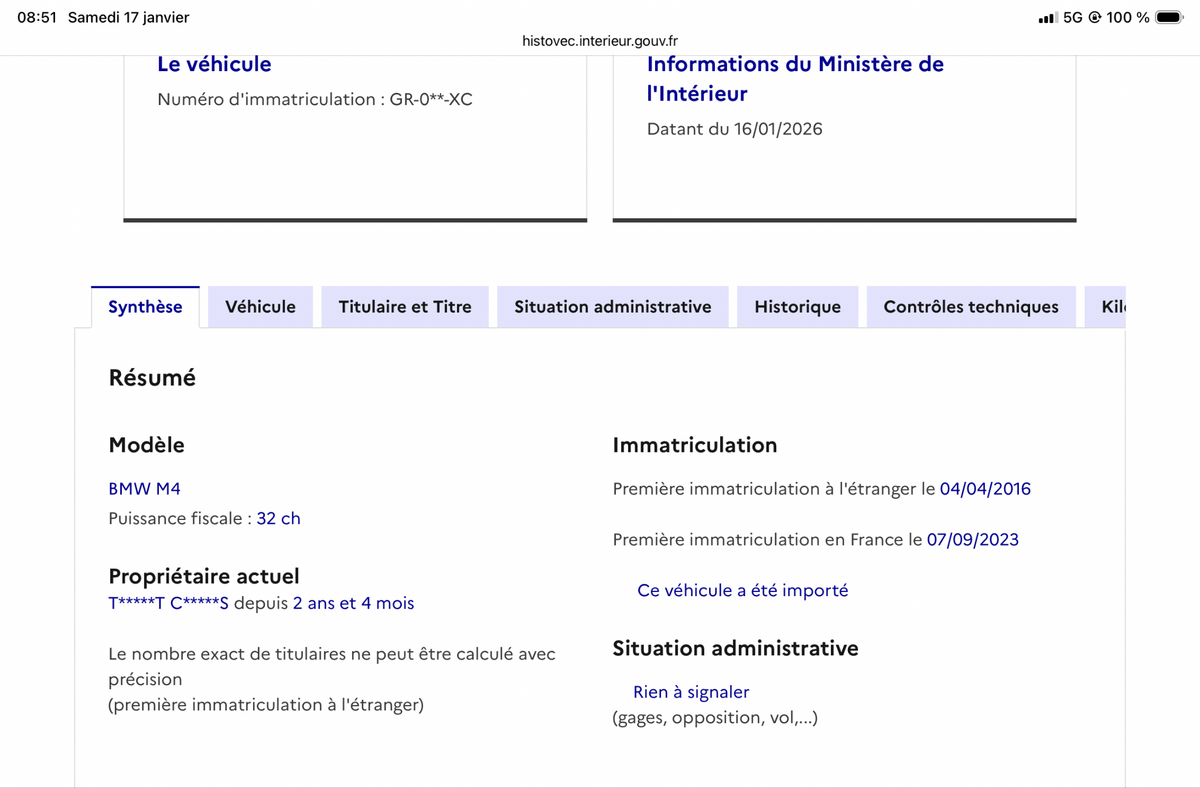Click the foreign registration date 04/04/2016

click(984, 489)
